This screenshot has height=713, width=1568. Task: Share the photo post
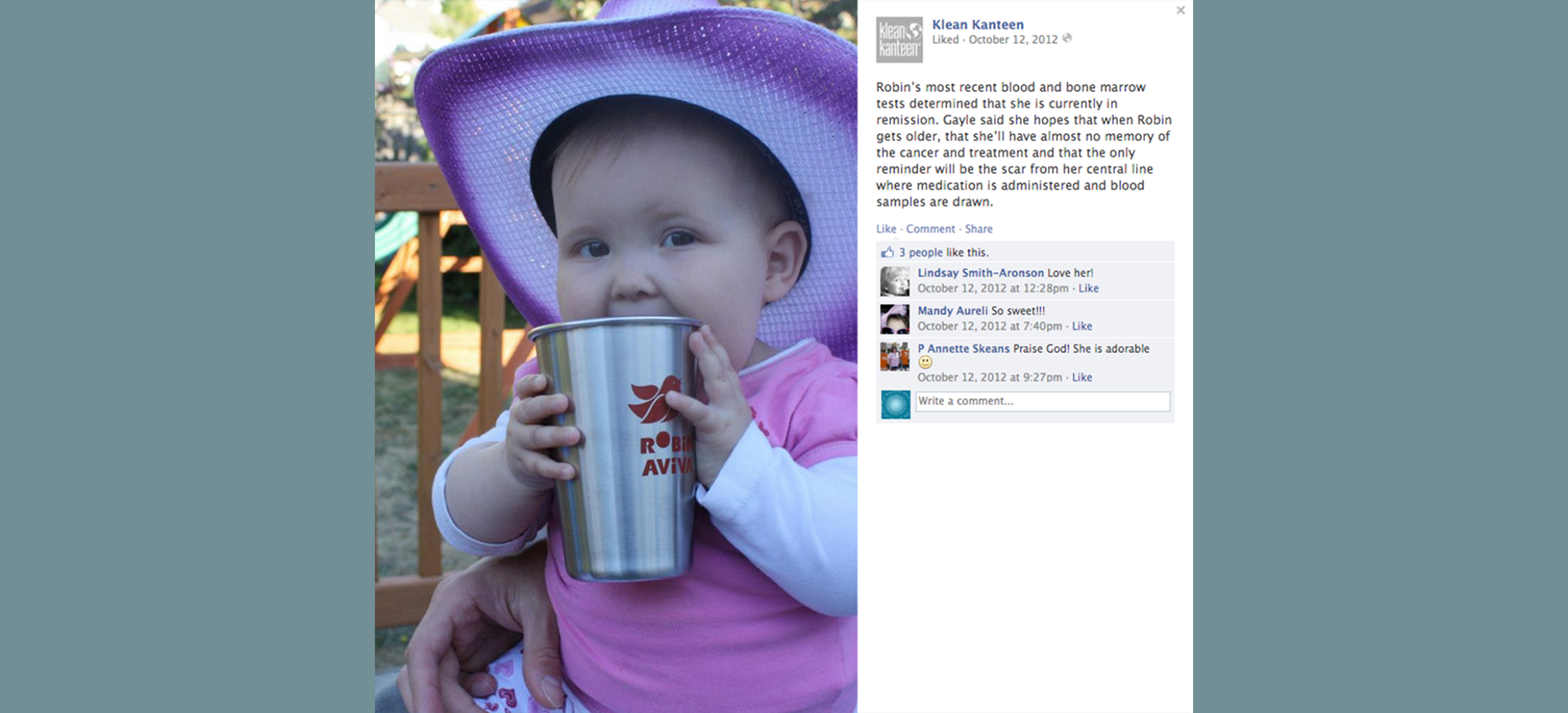pos(978,229)
